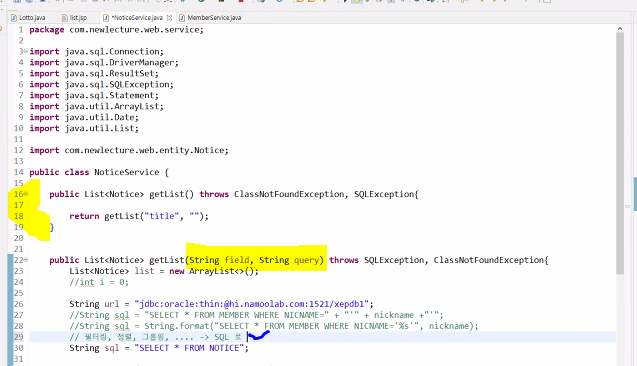This screenshot has width=637, height=366.
Task: Open the list.jsp editor tab
Action: [75, 17]
